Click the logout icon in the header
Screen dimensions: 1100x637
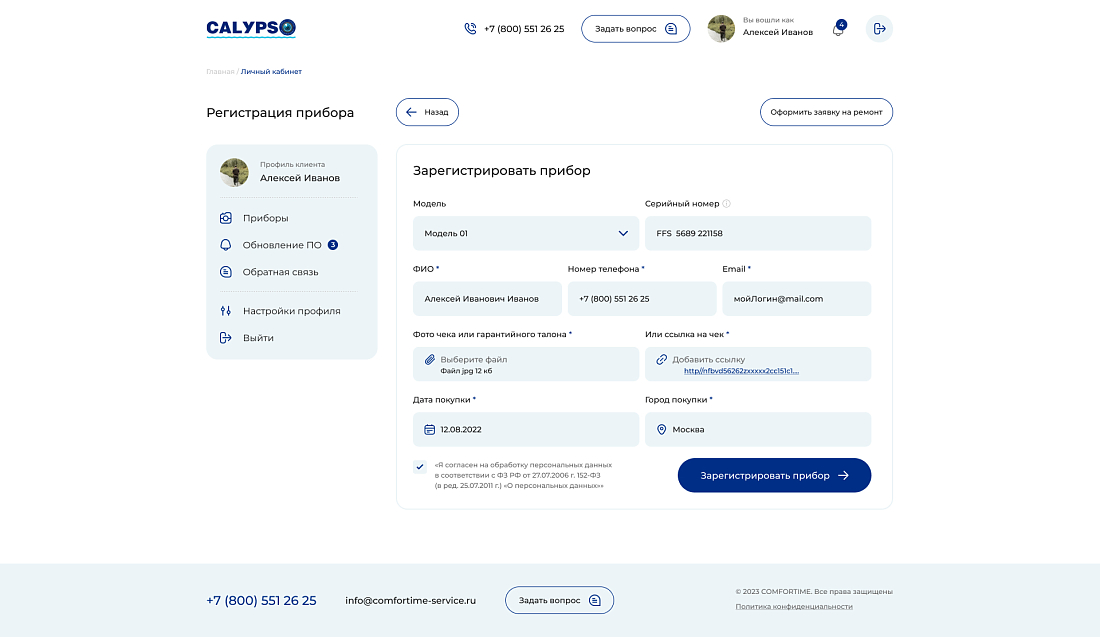[879, 28]
